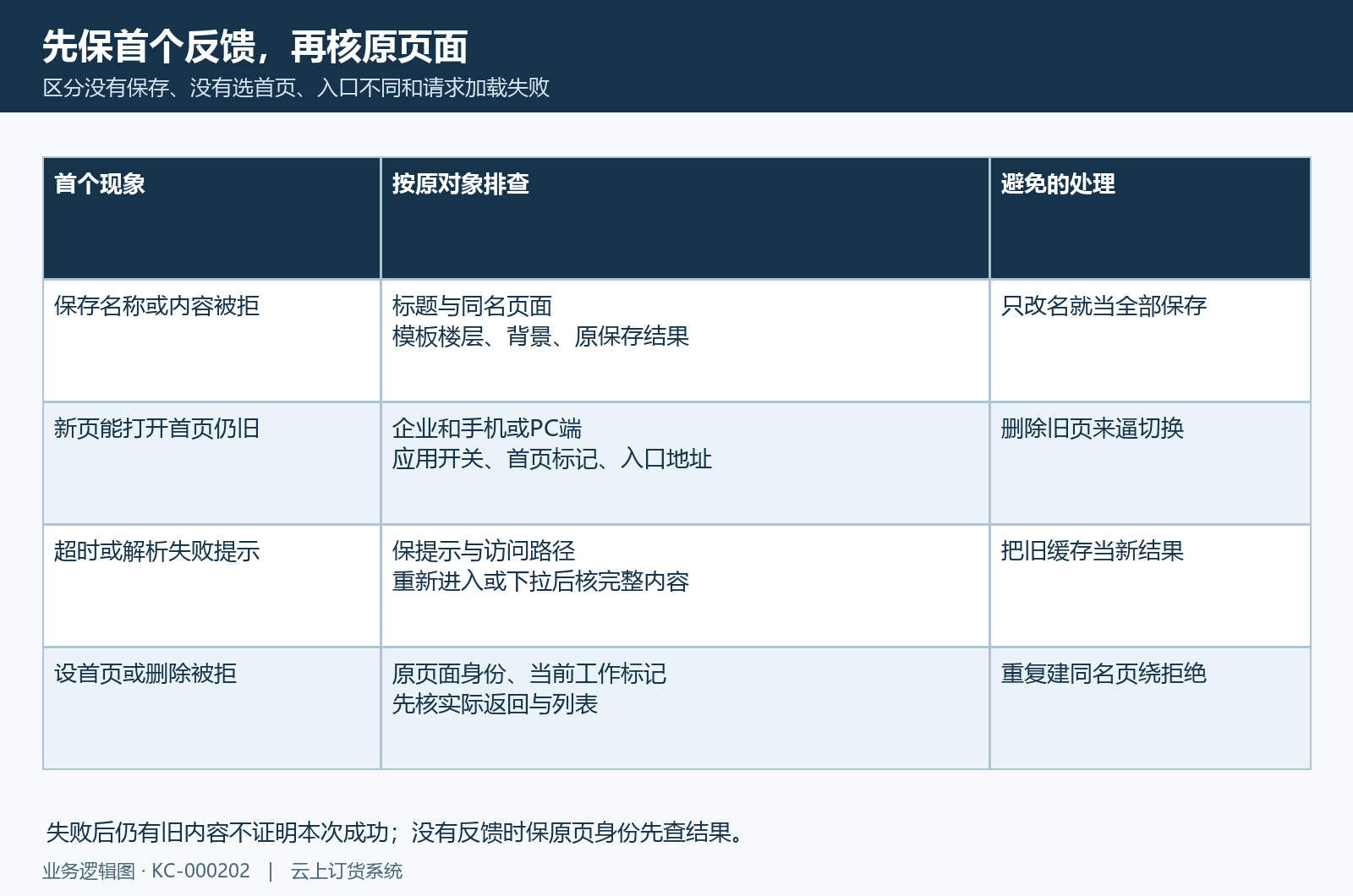Click the cell 重复建同名页绕拒绝
Viewport: 1353px width, 896px height.
(x=1150, y=708)
